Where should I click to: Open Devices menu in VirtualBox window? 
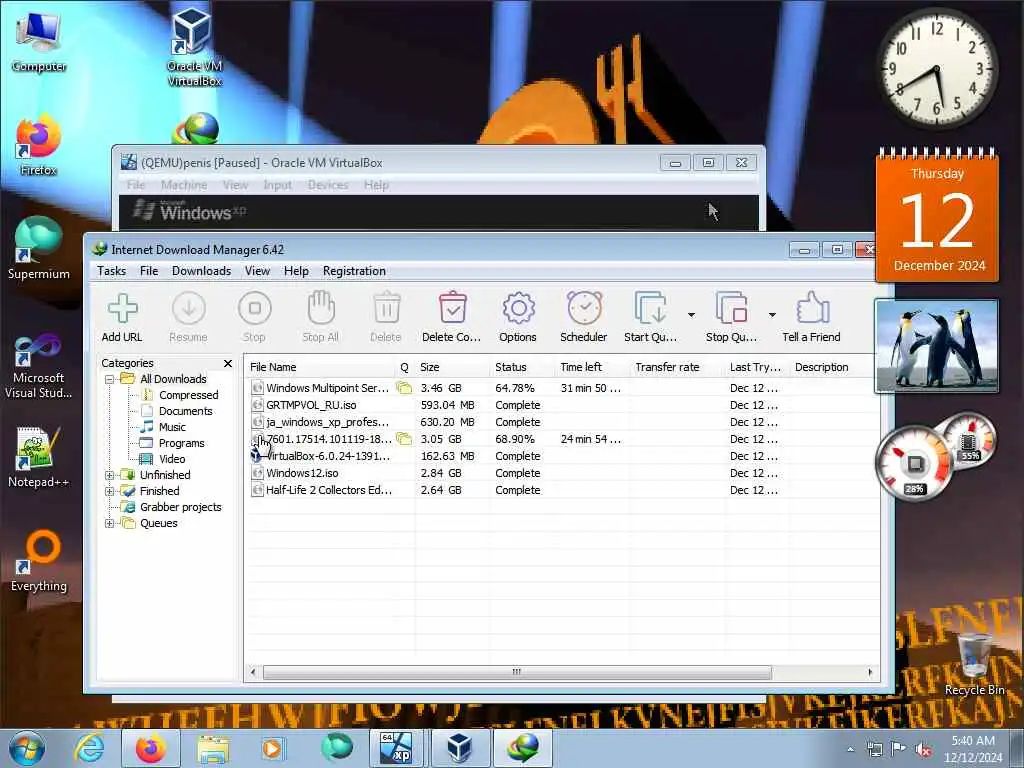[x=328, y=185]
